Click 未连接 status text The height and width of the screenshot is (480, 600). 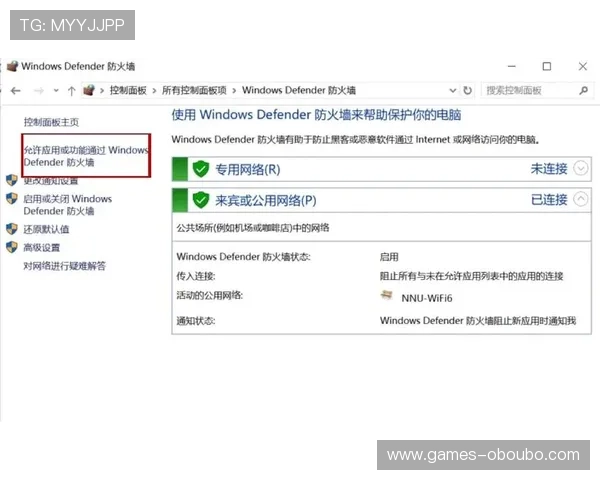click(x=549, y=168)
